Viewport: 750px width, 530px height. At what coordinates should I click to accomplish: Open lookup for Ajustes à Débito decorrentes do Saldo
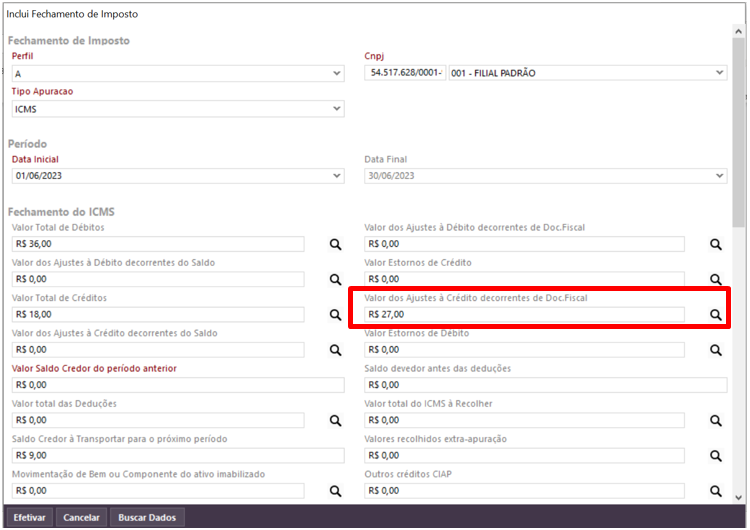click(x=335, y=279)
